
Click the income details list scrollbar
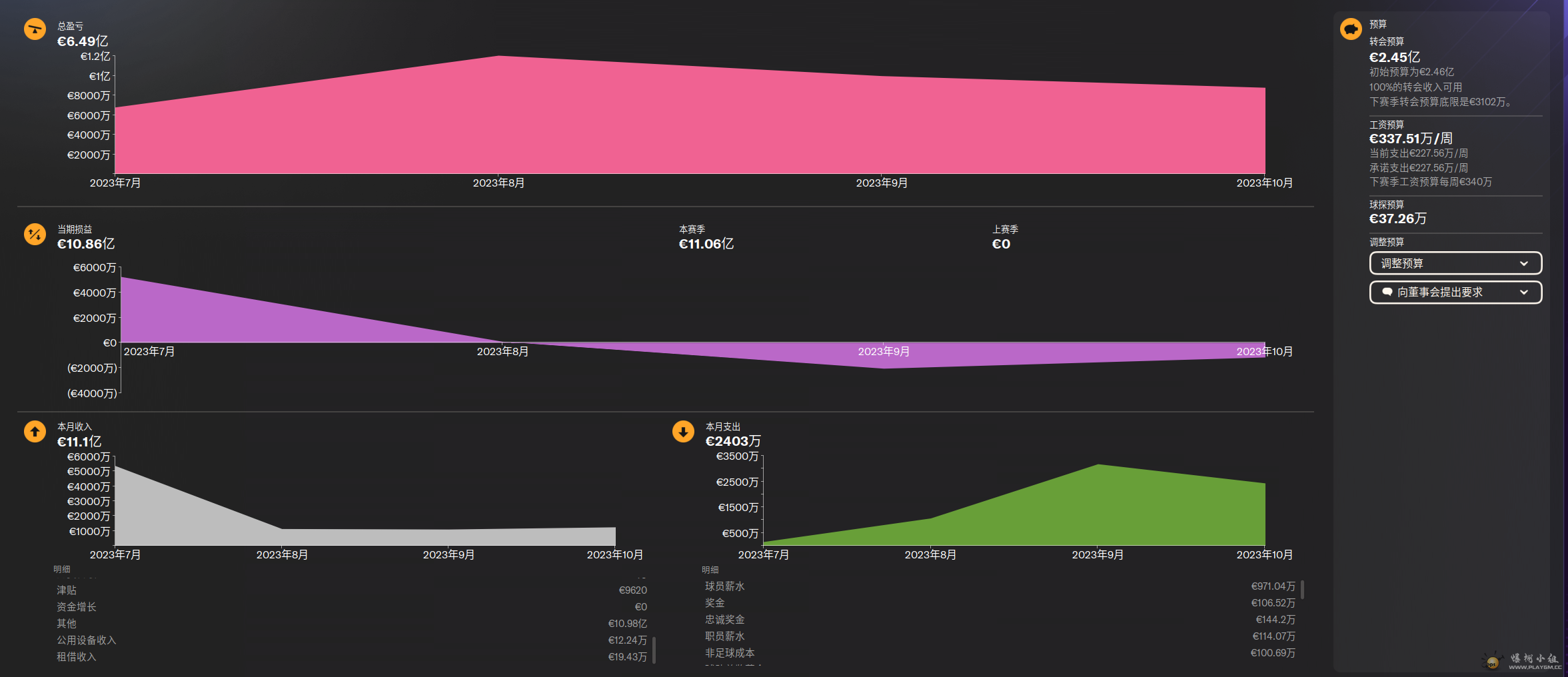654,650
